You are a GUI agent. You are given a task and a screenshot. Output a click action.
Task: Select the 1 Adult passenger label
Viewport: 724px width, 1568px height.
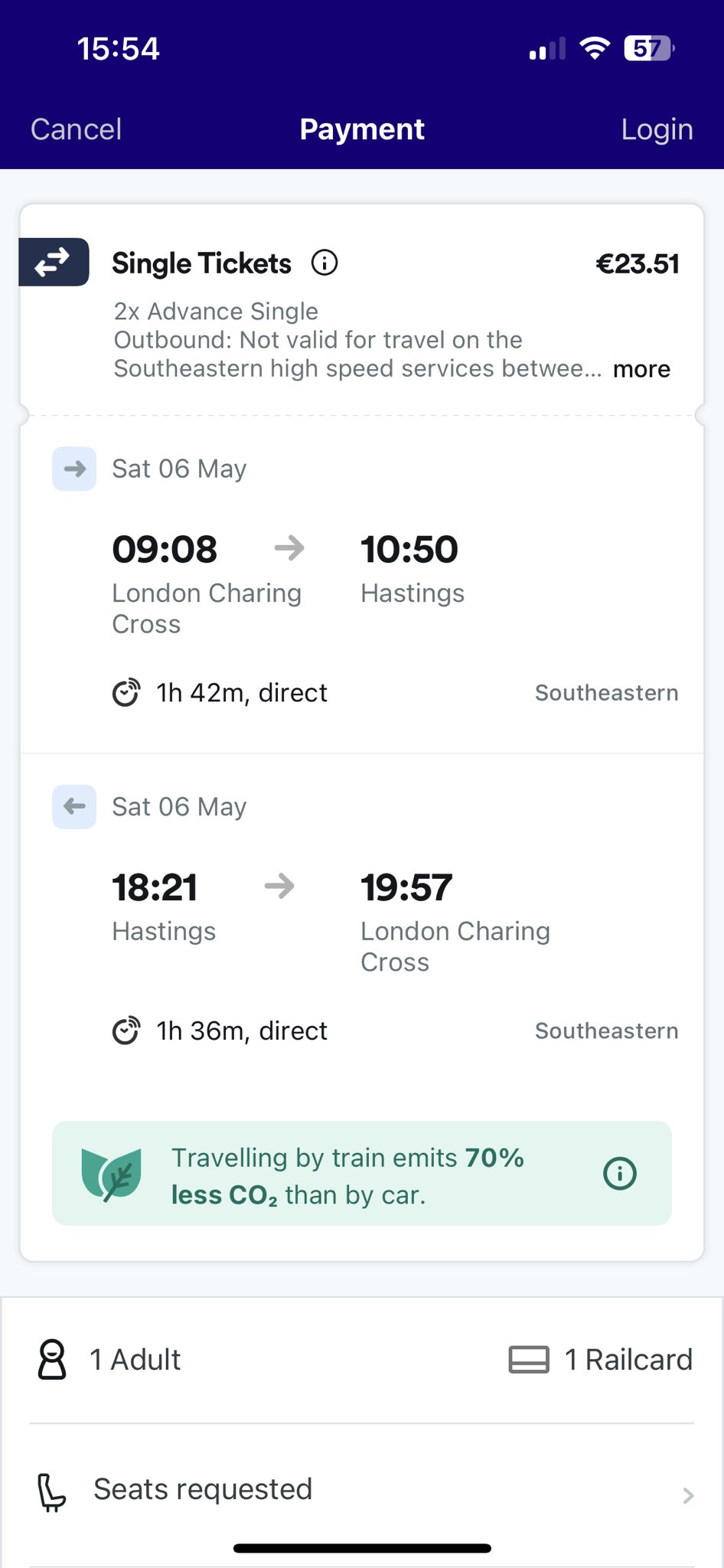(135, 1360)
